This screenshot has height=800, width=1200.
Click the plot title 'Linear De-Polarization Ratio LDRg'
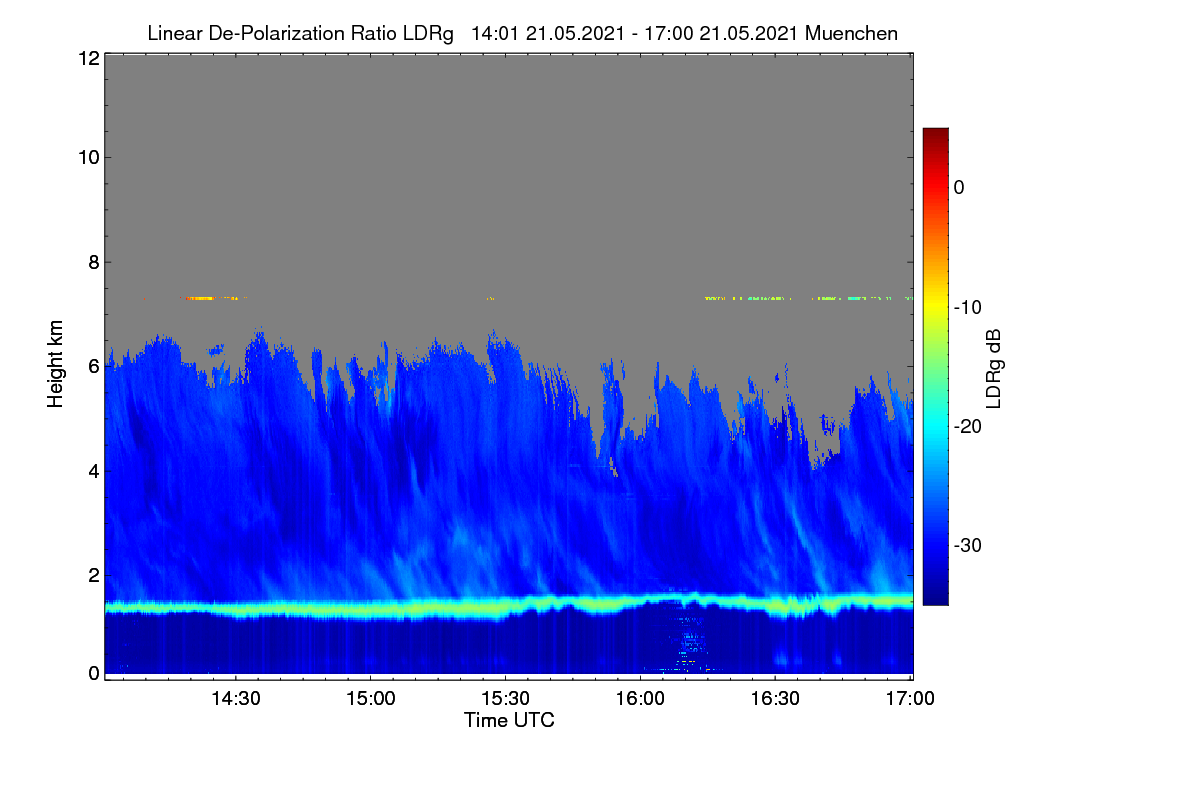tap(300, 34)
